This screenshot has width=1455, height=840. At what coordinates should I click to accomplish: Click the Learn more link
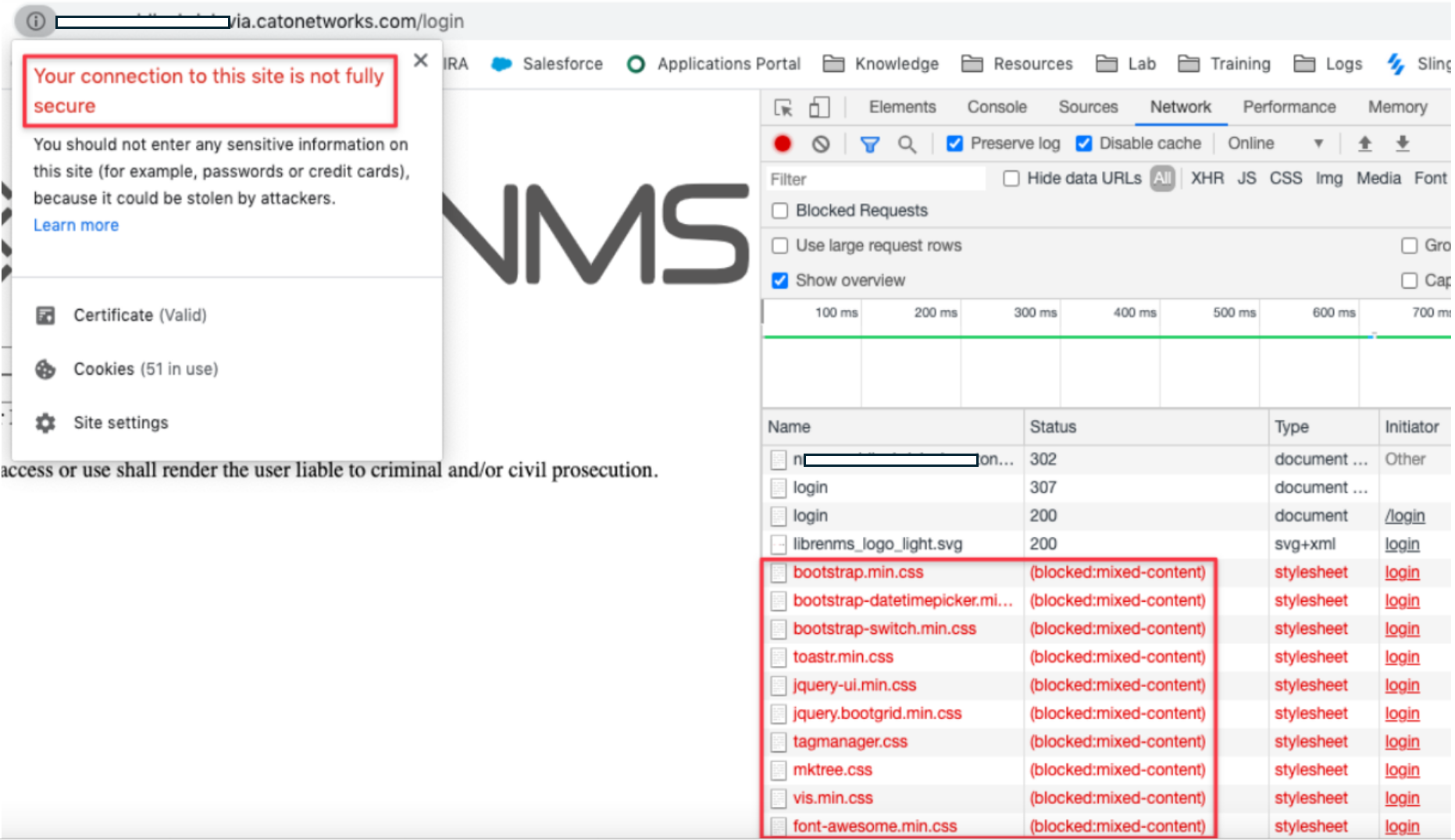pos(75,225)
